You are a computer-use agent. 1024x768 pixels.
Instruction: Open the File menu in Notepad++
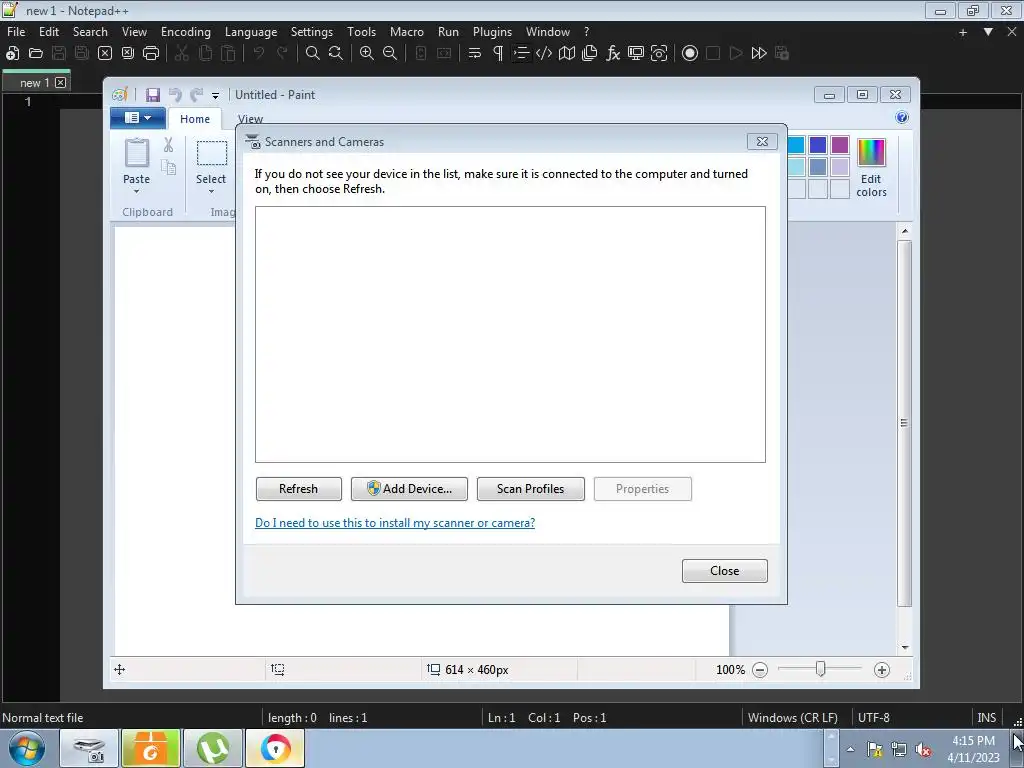(16, 32)
